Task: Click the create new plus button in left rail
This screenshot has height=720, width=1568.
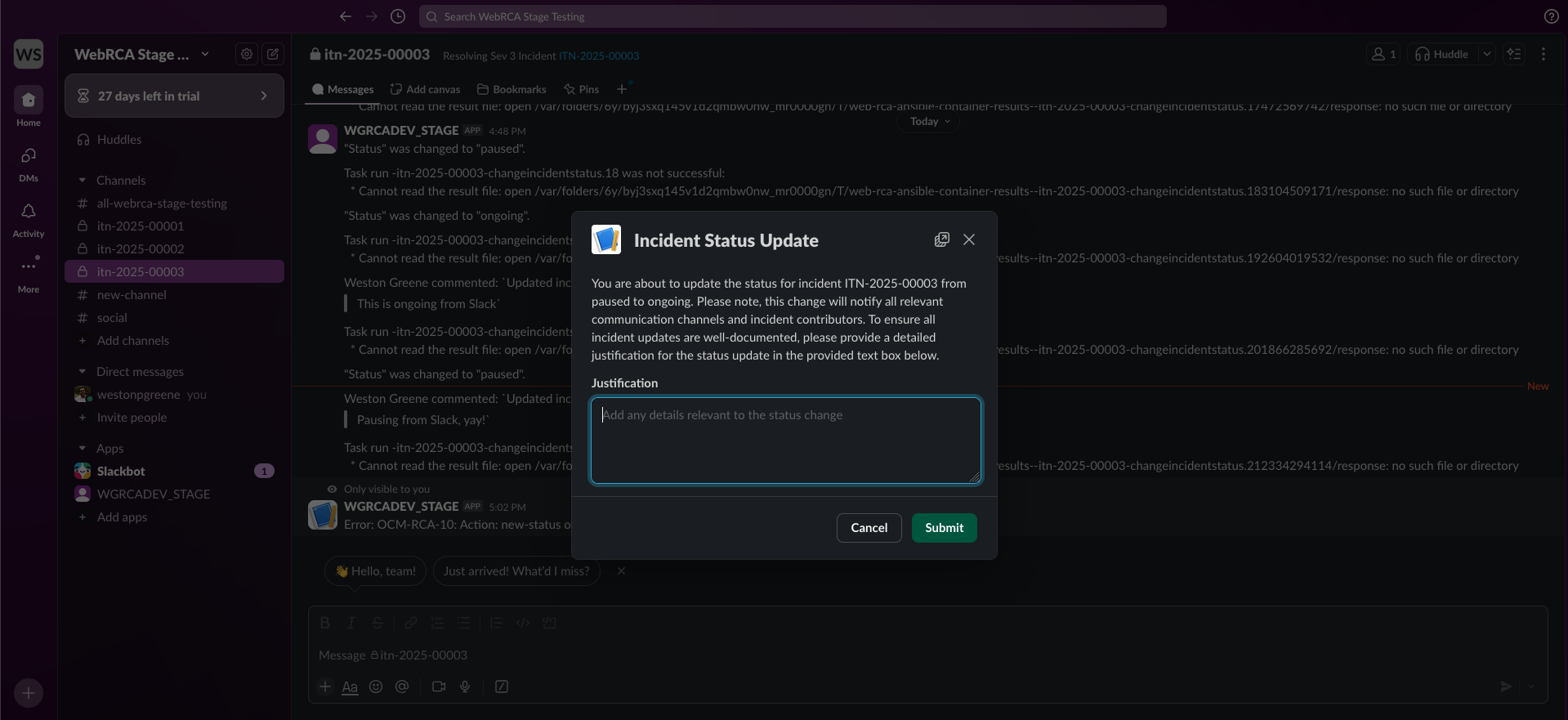Action: point(29,693)
